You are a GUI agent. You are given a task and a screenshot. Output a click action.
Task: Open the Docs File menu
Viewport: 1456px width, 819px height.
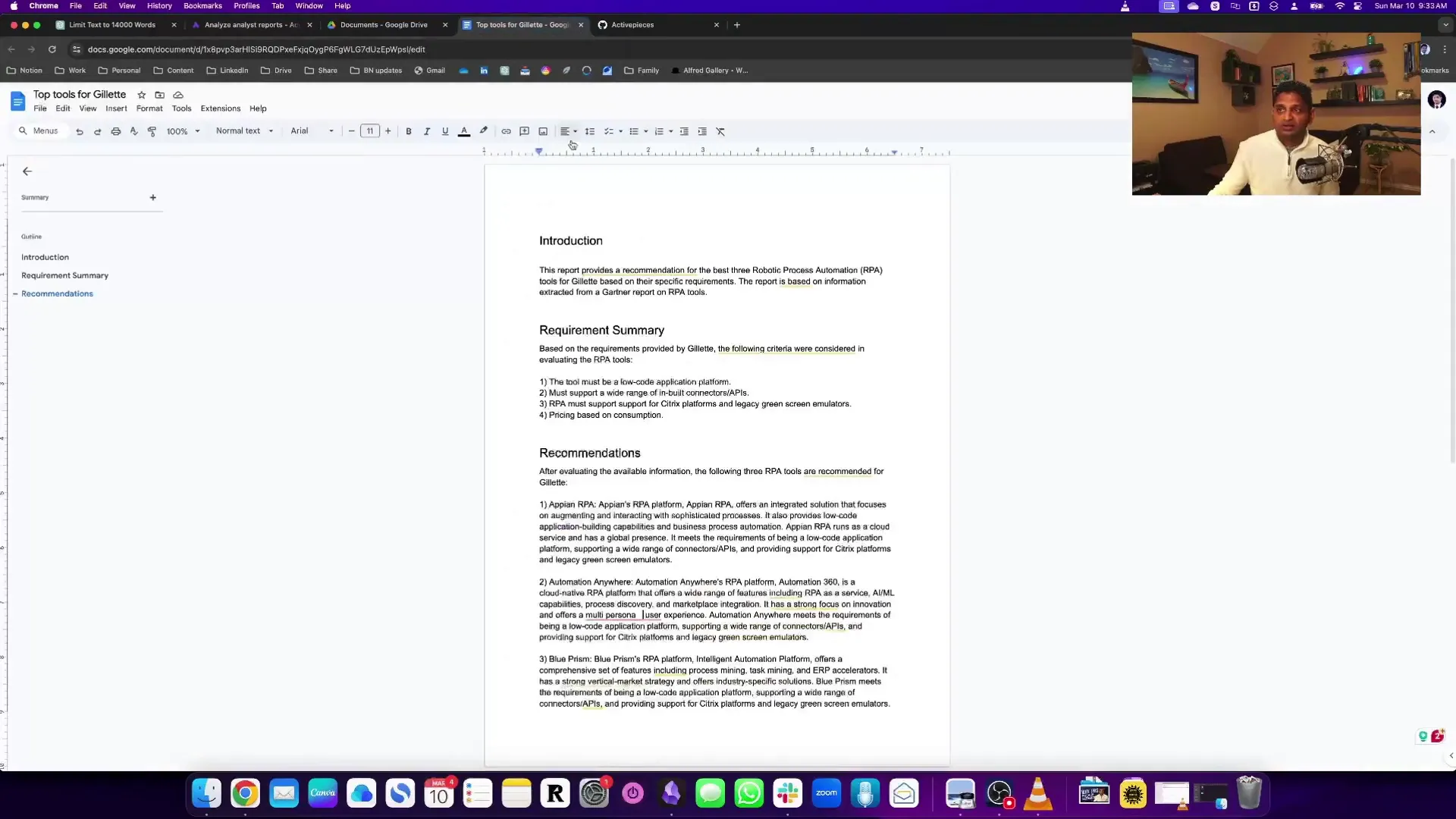[x=40, y=108]
